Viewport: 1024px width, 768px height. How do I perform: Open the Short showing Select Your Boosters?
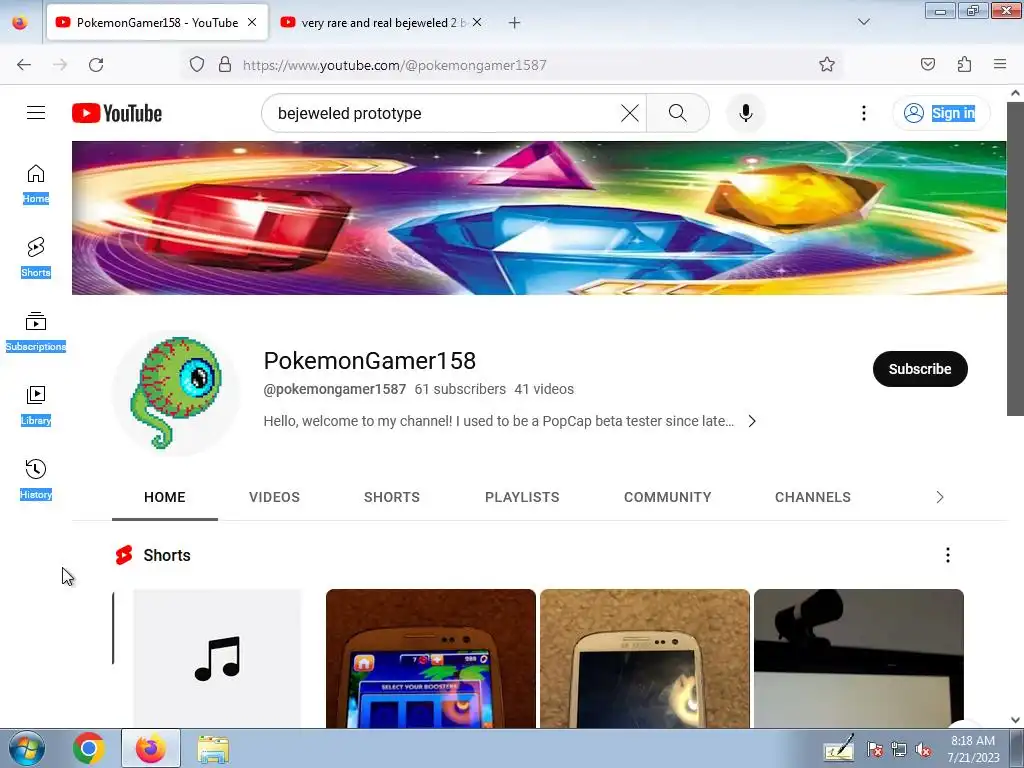click(431, 658)
